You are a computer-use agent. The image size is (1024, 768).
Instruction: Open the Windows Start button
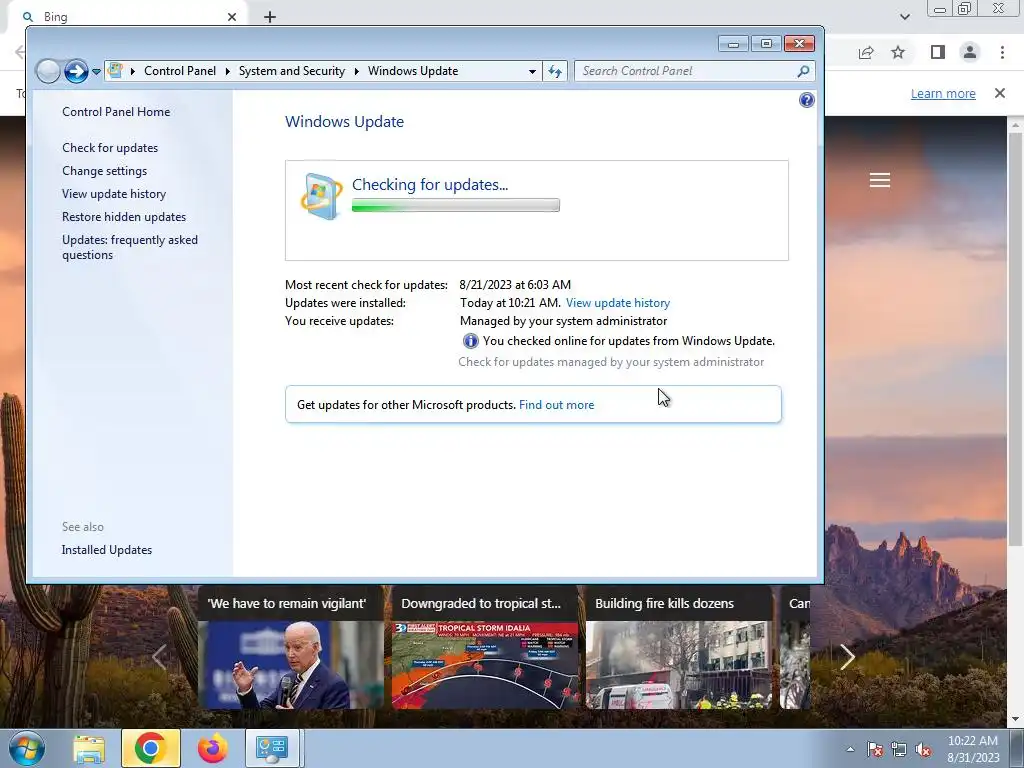coord(27,748)
